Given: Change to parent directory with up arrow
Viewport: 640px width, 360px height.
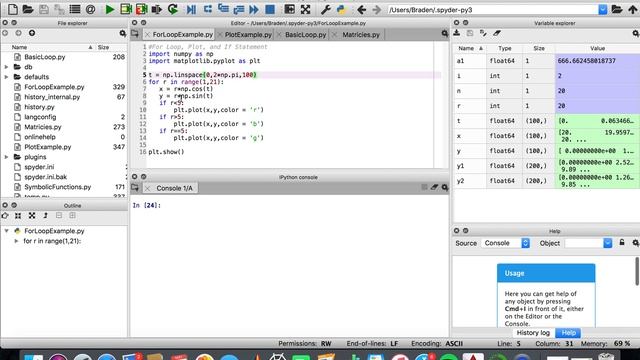Looking at the screenshot, I should coord(632,9).
